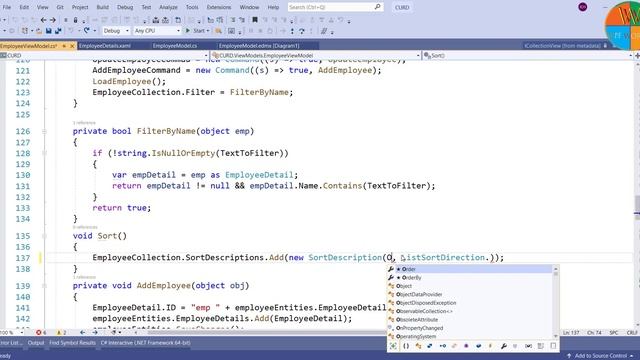Viewport: 640px width, 360px height.
Task: Click the Open File folder icon
Action: [x=39, y=31]
